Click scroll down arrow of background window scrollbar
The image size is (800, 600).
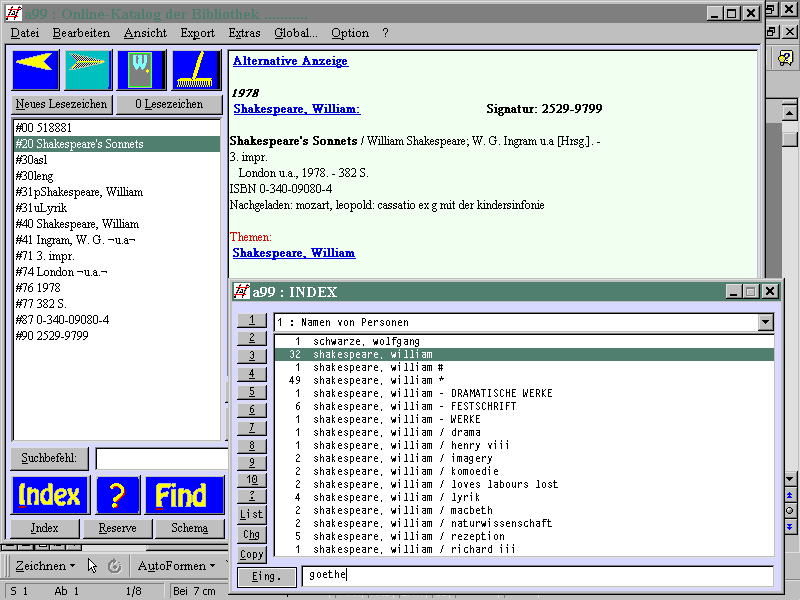(x=789, y=479)
